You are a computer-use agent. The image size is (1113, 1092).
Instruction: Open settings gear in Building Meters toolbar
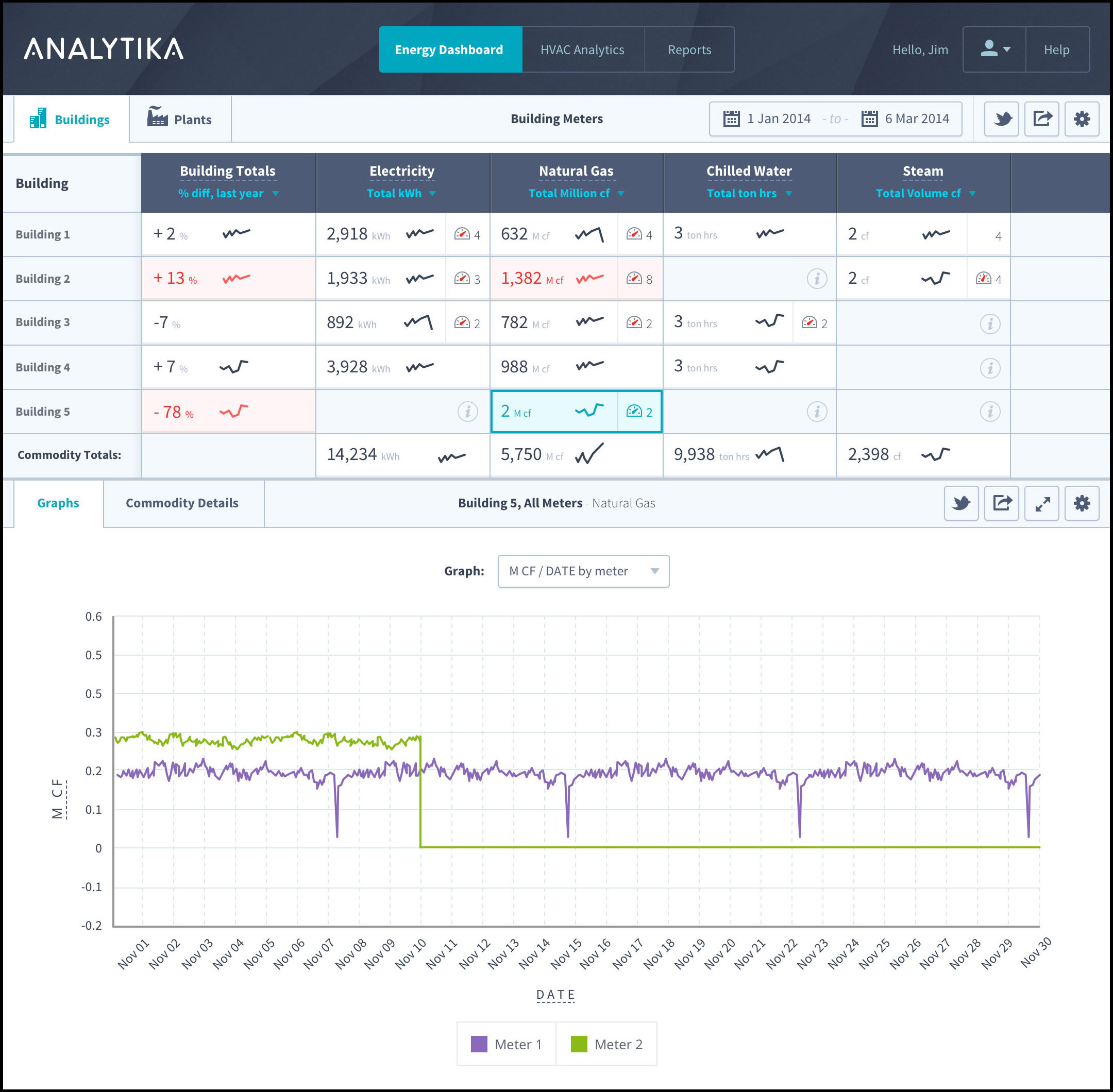pyautogui.click(x=1082, y=118)
